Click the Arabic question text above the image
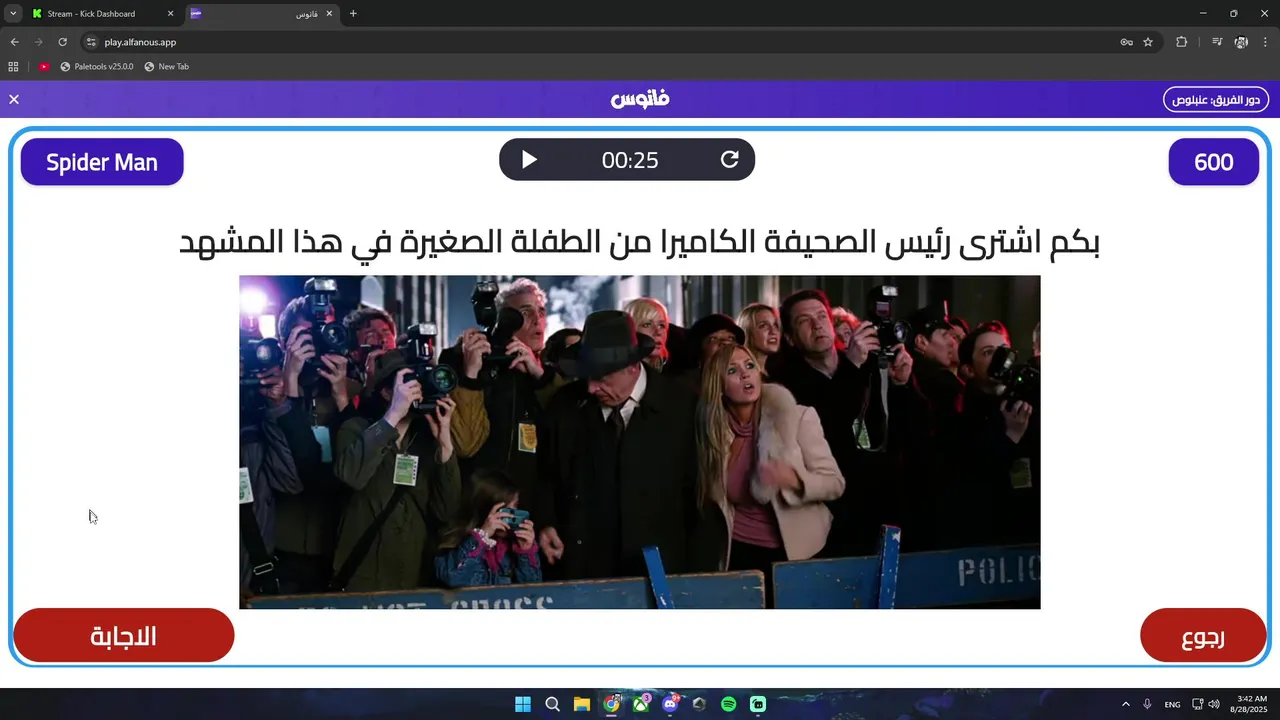Viewport: 1280px width, 720px height. [x=640, y=242]
